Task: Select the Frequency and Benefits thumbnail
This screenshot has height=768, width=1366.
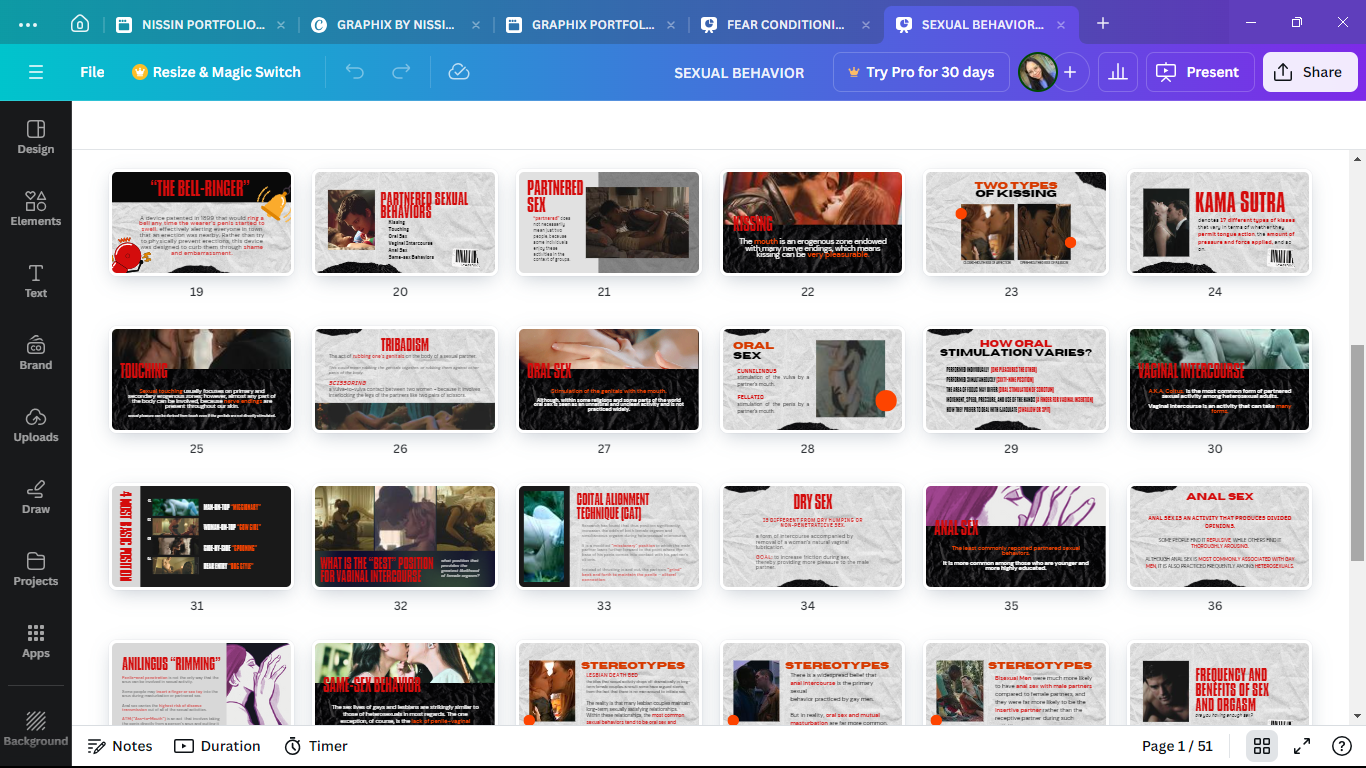Action: click(x=1220, y=684)
